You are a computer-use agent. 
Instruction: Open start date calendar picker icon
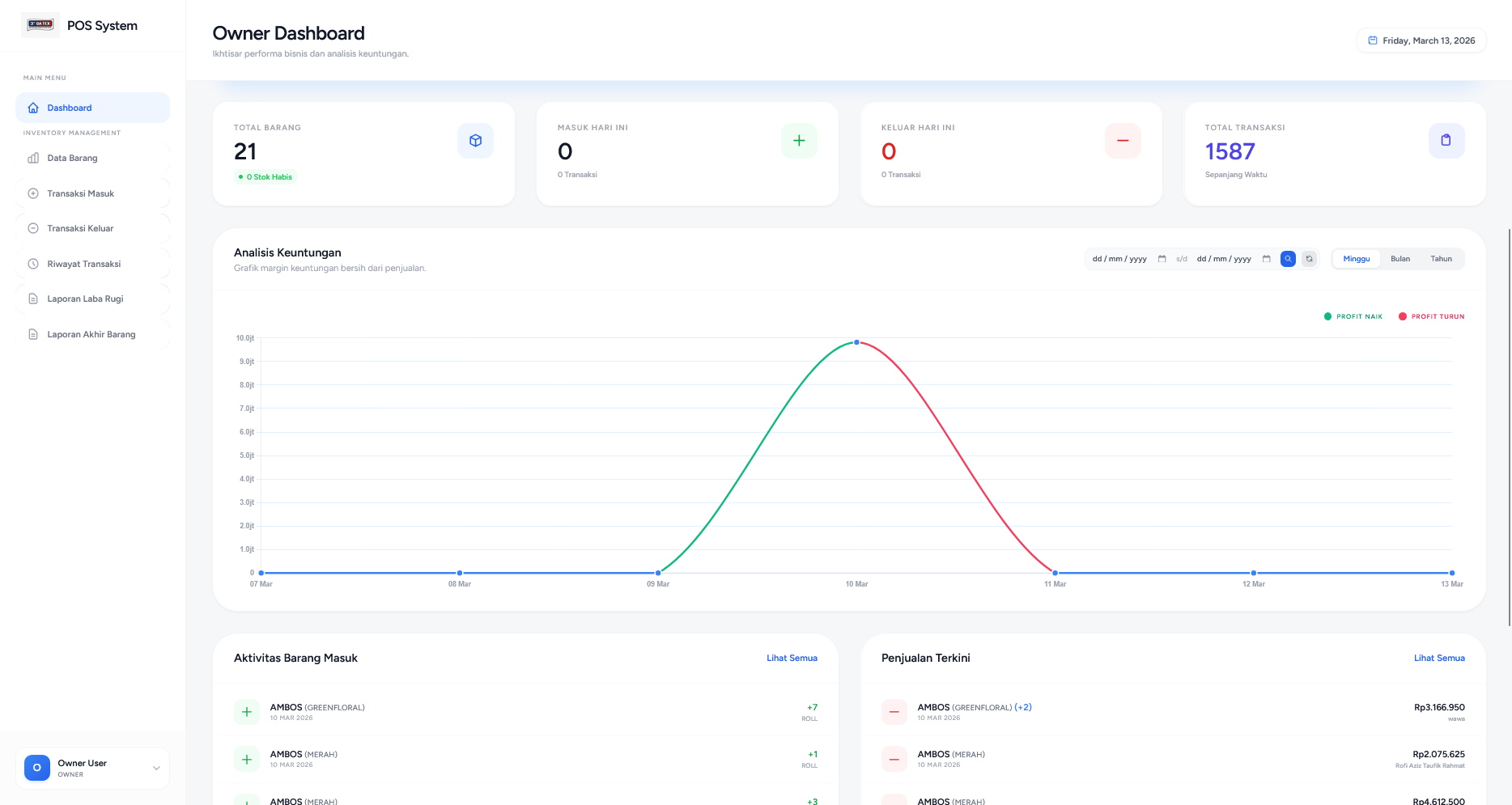[1162, 259]
